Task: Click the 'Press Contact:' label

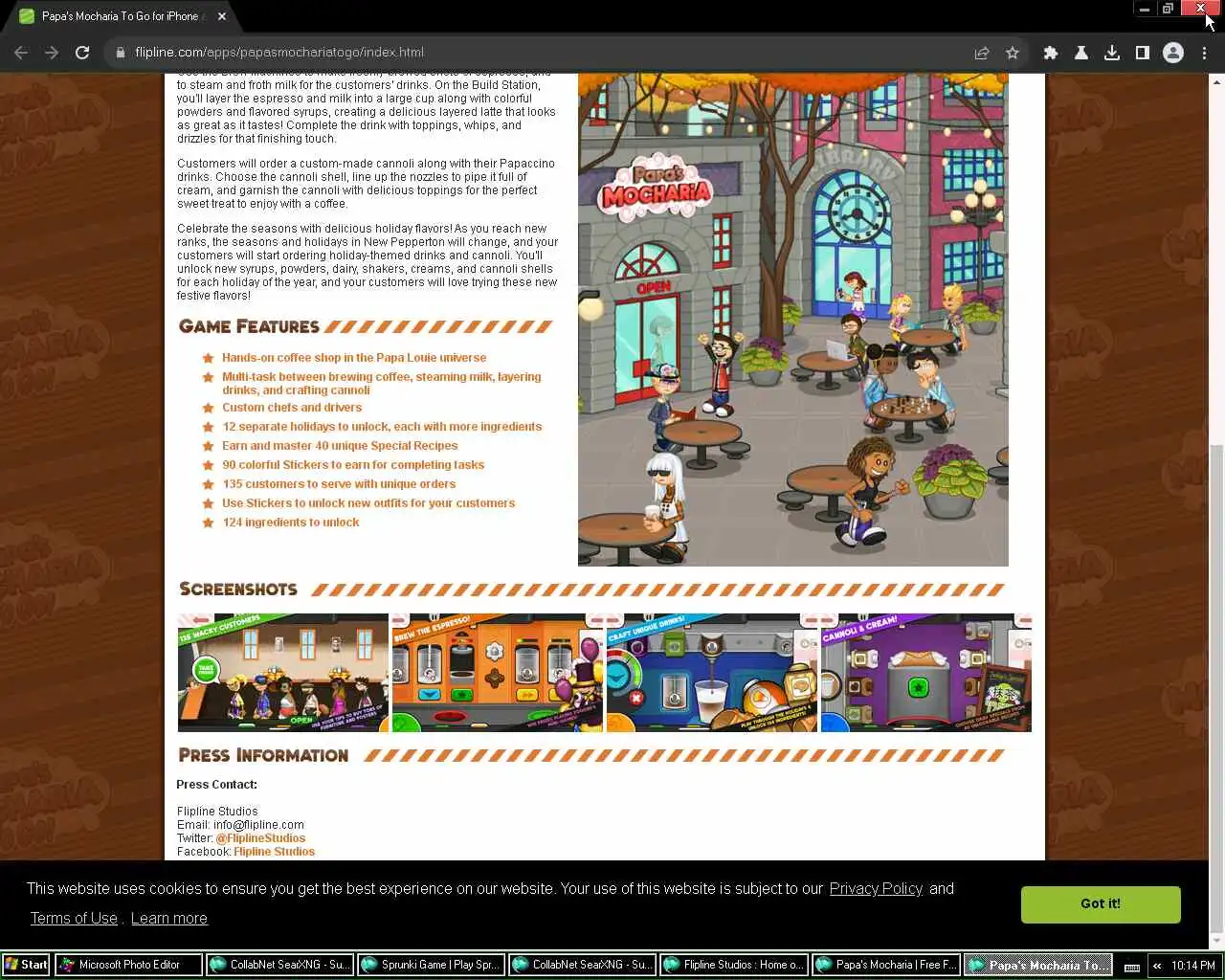Action: [217, 785]
